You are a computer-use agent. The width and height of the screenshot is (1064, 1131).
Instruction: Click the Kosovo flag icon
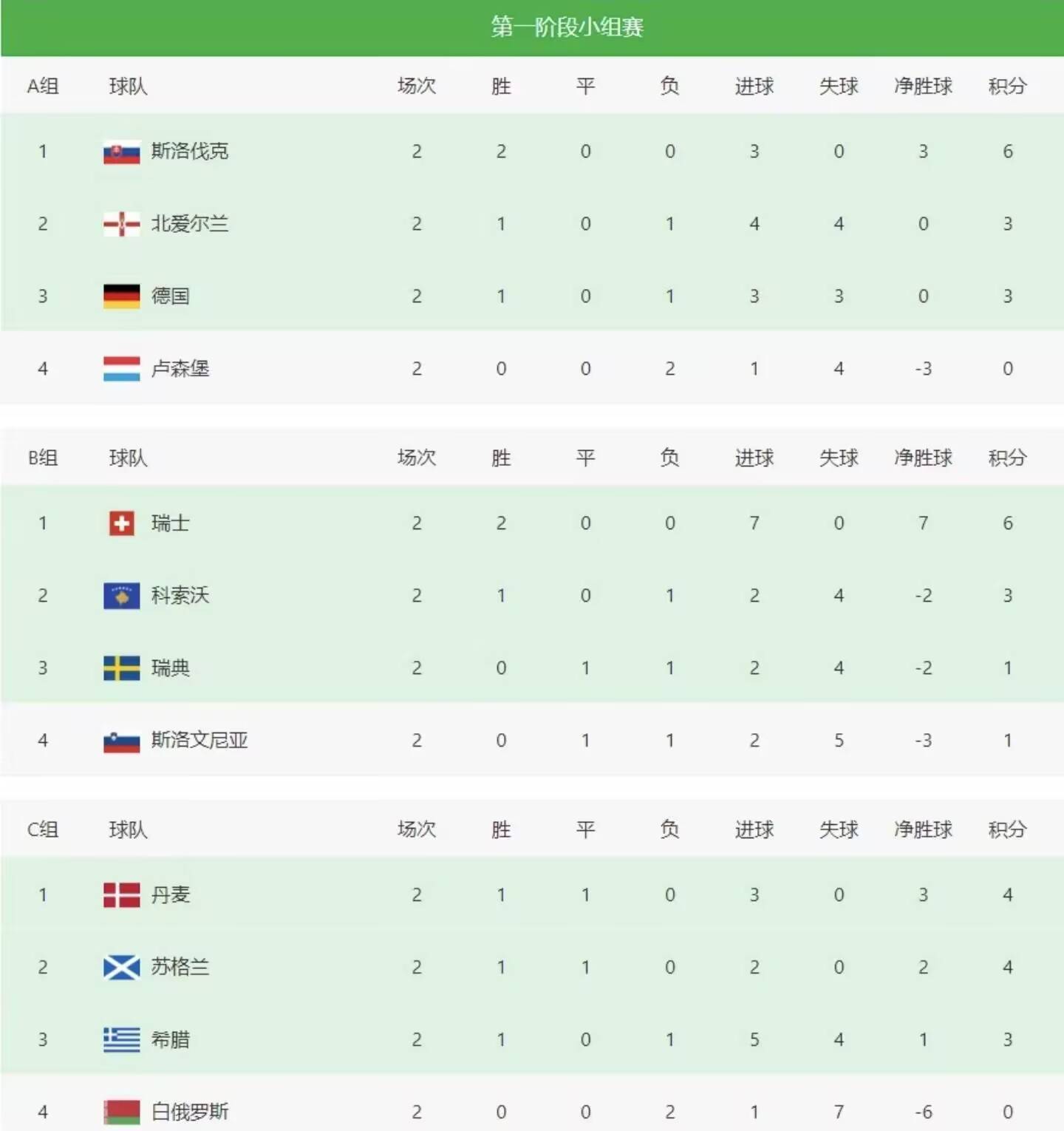(x=121, y=596)
